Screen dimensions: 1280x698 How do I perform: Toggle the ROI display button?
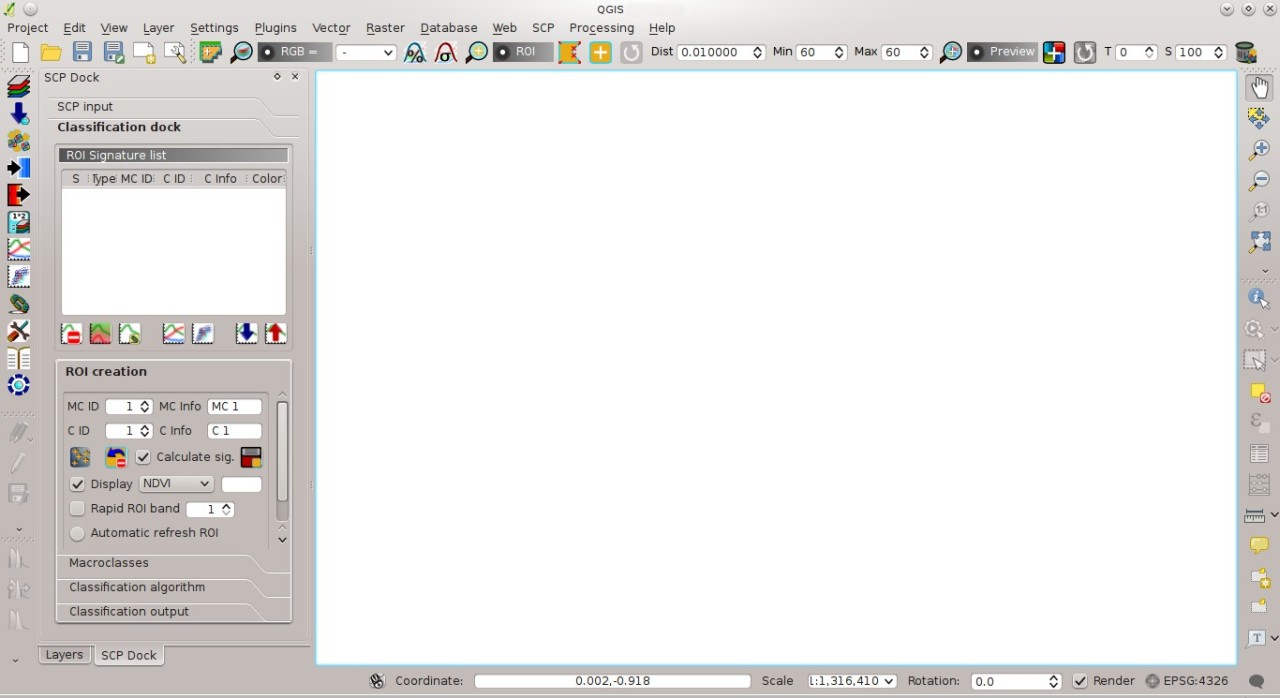pos(523,52)
